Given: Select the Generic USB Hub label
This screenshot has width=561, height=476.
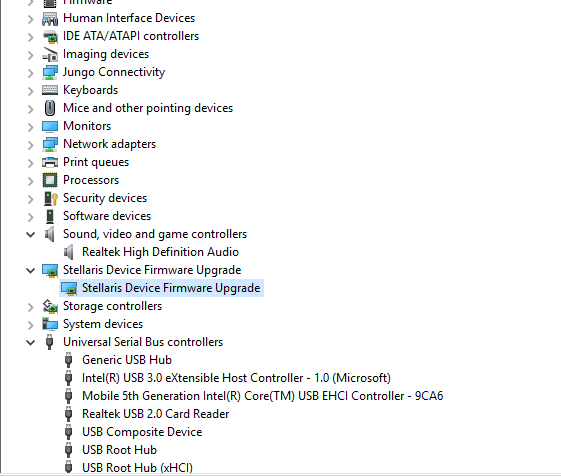Looking at the screenshot, I should [127, 360].
